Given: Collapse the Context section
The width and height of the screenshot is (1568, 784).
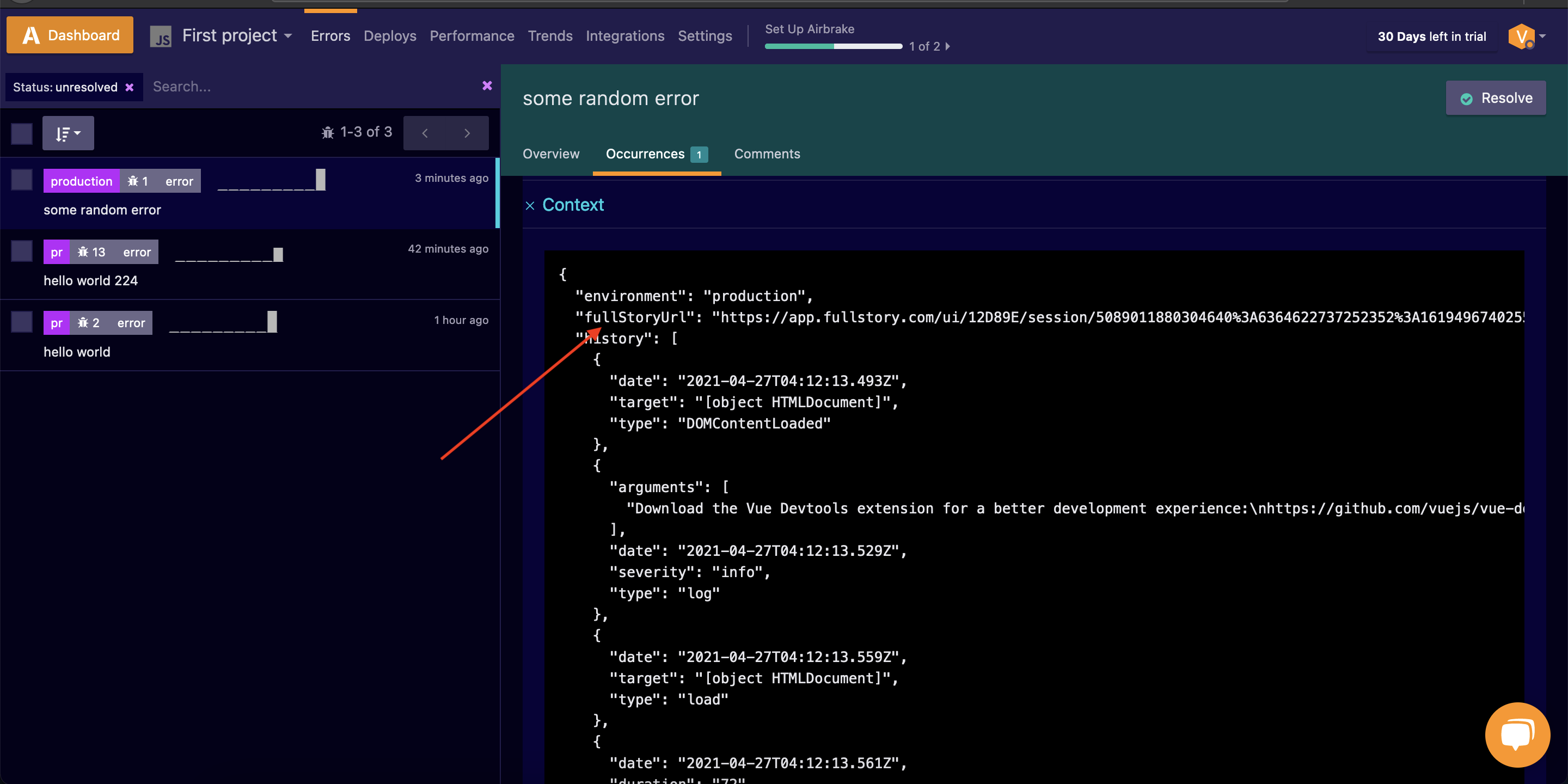Looking at the screenshot, I should (573, 205).
